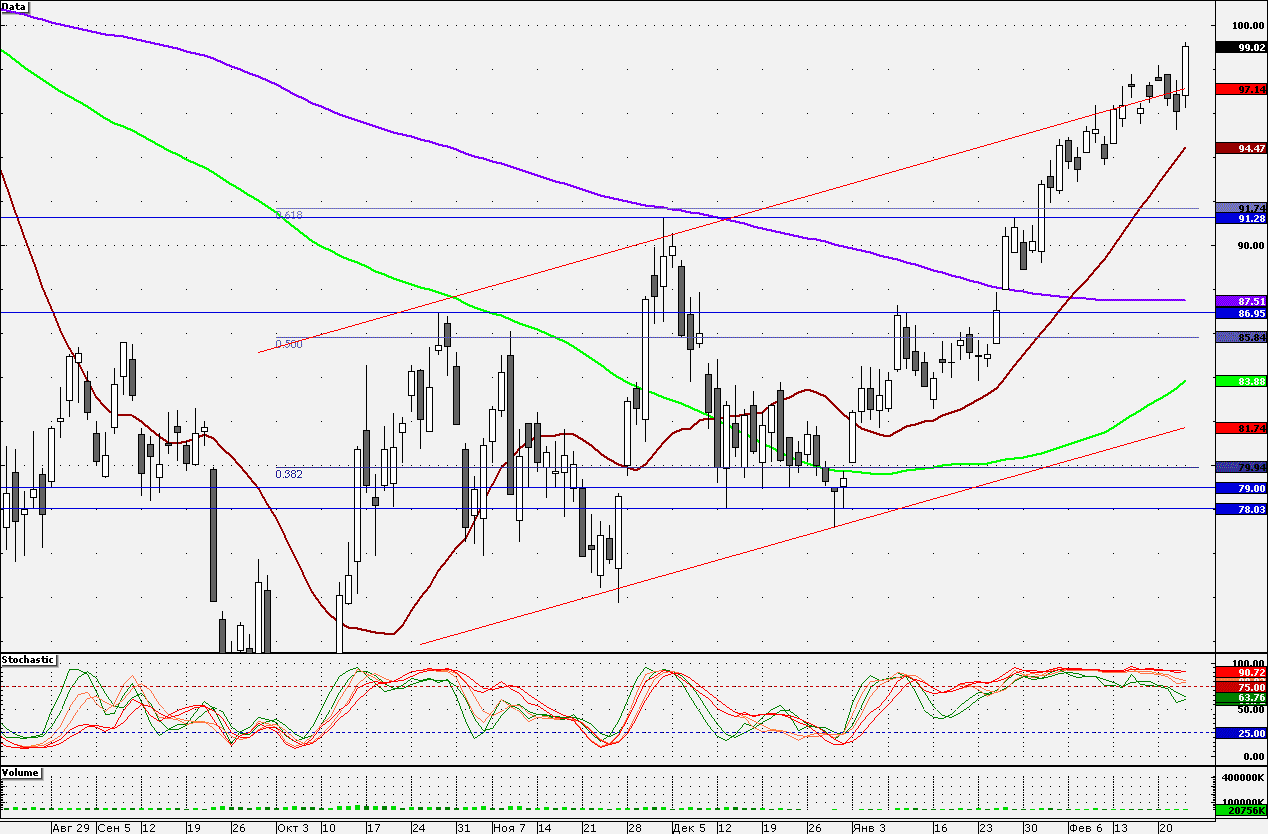Click the Stochastic panel label
This screenshot has height=834, width=1268.
pos(28,660)
